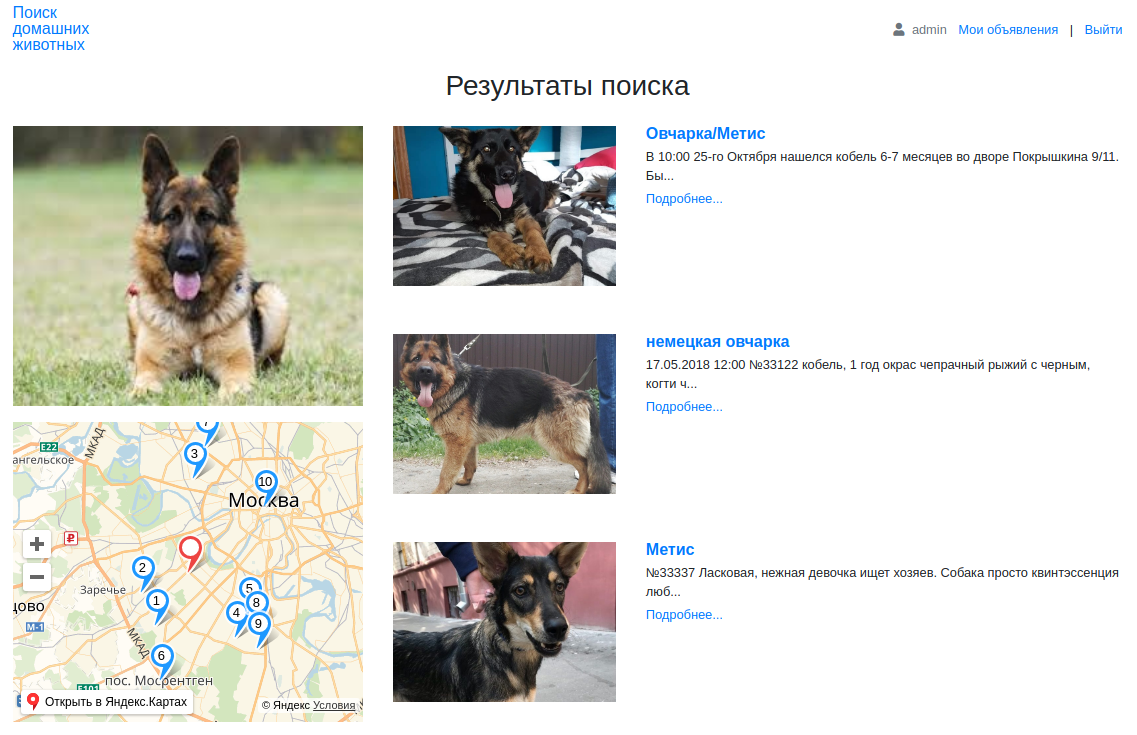The width and height of the screenshot is (1137, 735).
Task: Click the Овчарка/Метис dog photo thumbnail
Action: pos(504,206)
